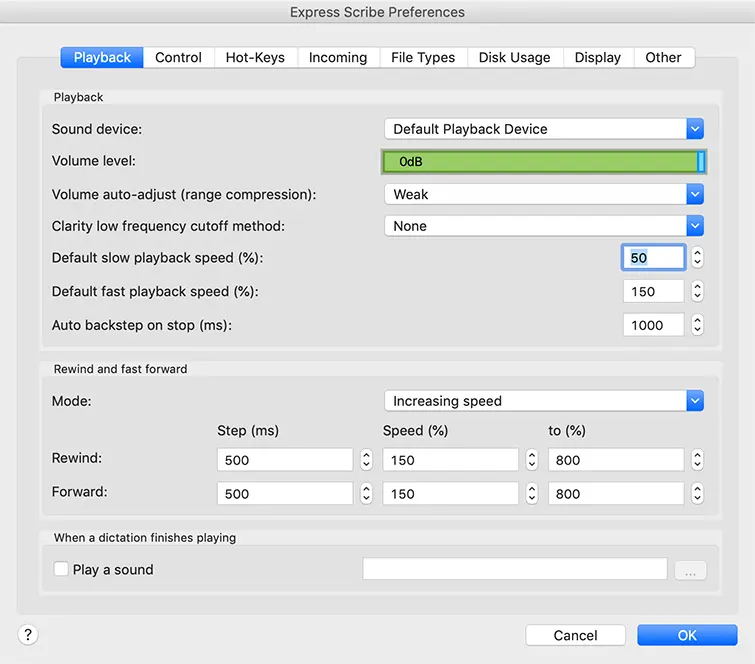Screen dimensions: 755x664
Task: Enable the Play a sound checkbox
Action: pos(61,569)
